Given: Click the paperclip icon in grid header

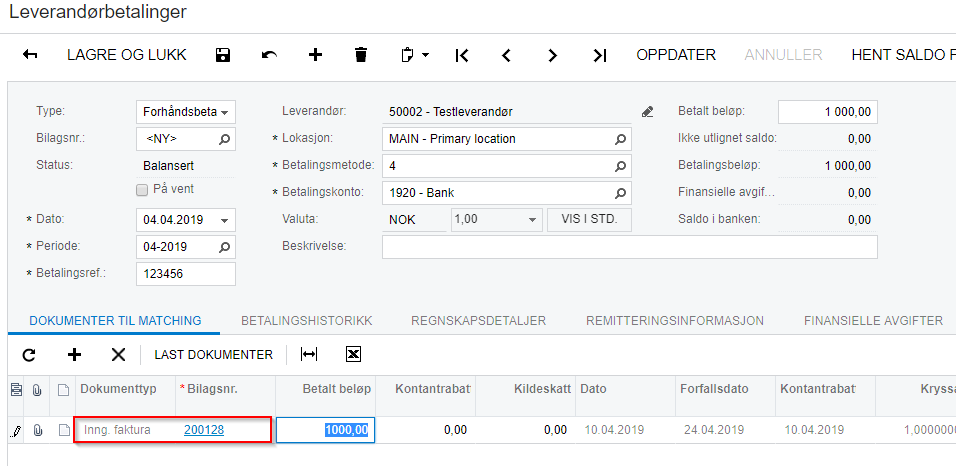Looking at the screenshot, I should pos(37,389).
